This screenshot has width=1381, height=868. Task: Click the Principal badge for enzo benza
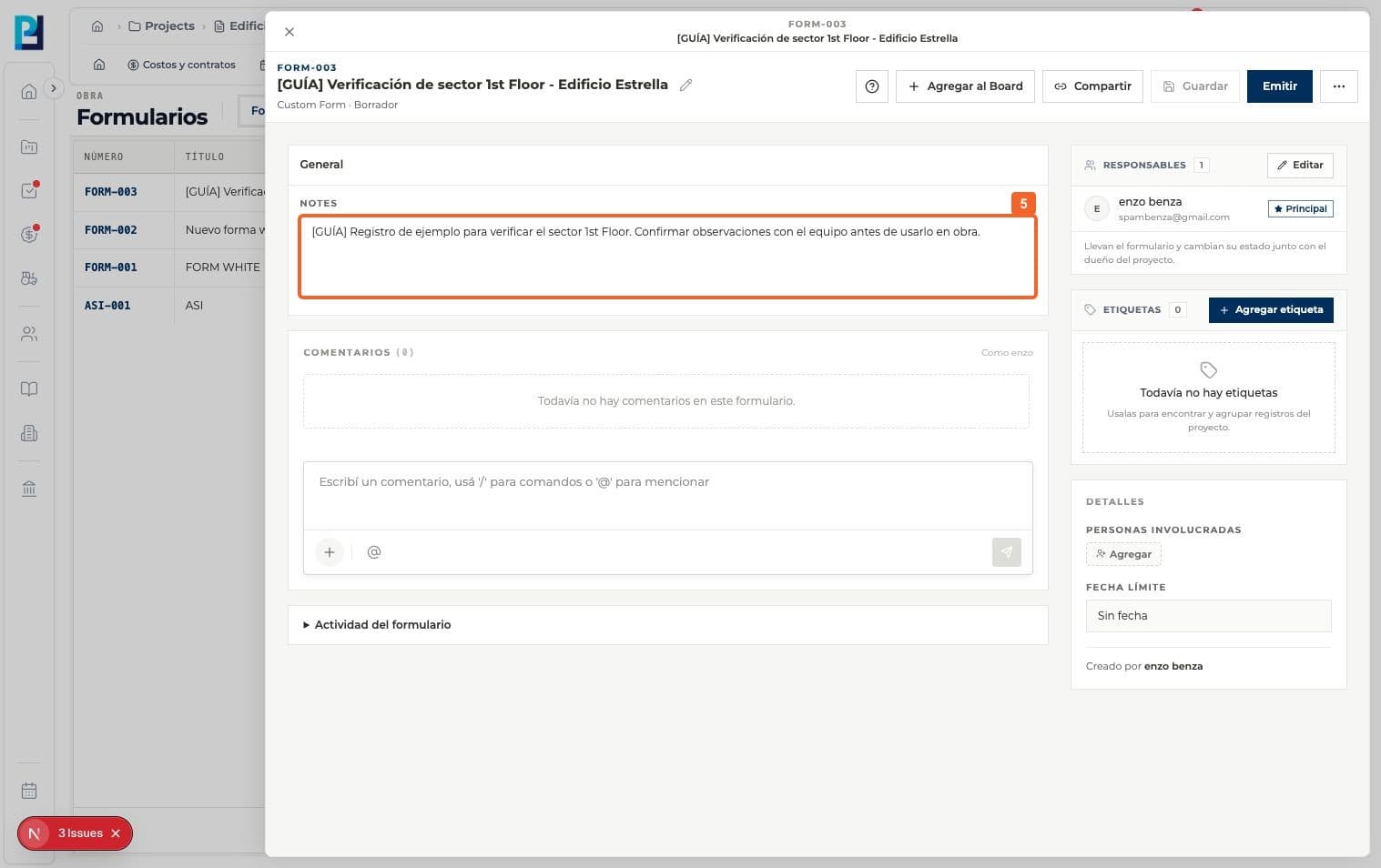pos(1300,208)
